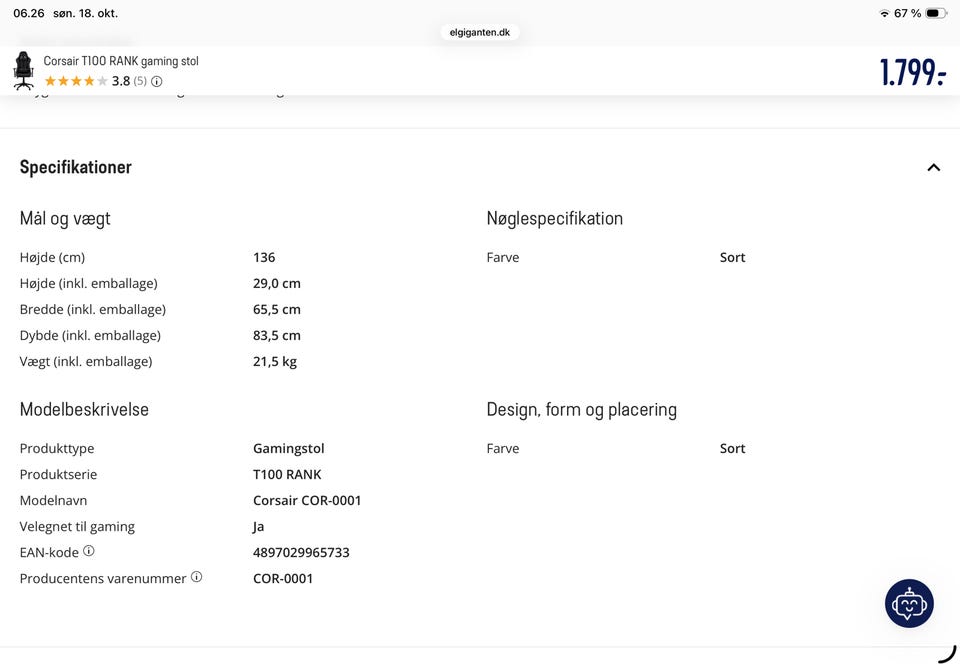This screenshot has height=667, width=960.
Task: Click the weight value 21,5 kg
Action: 275,361
